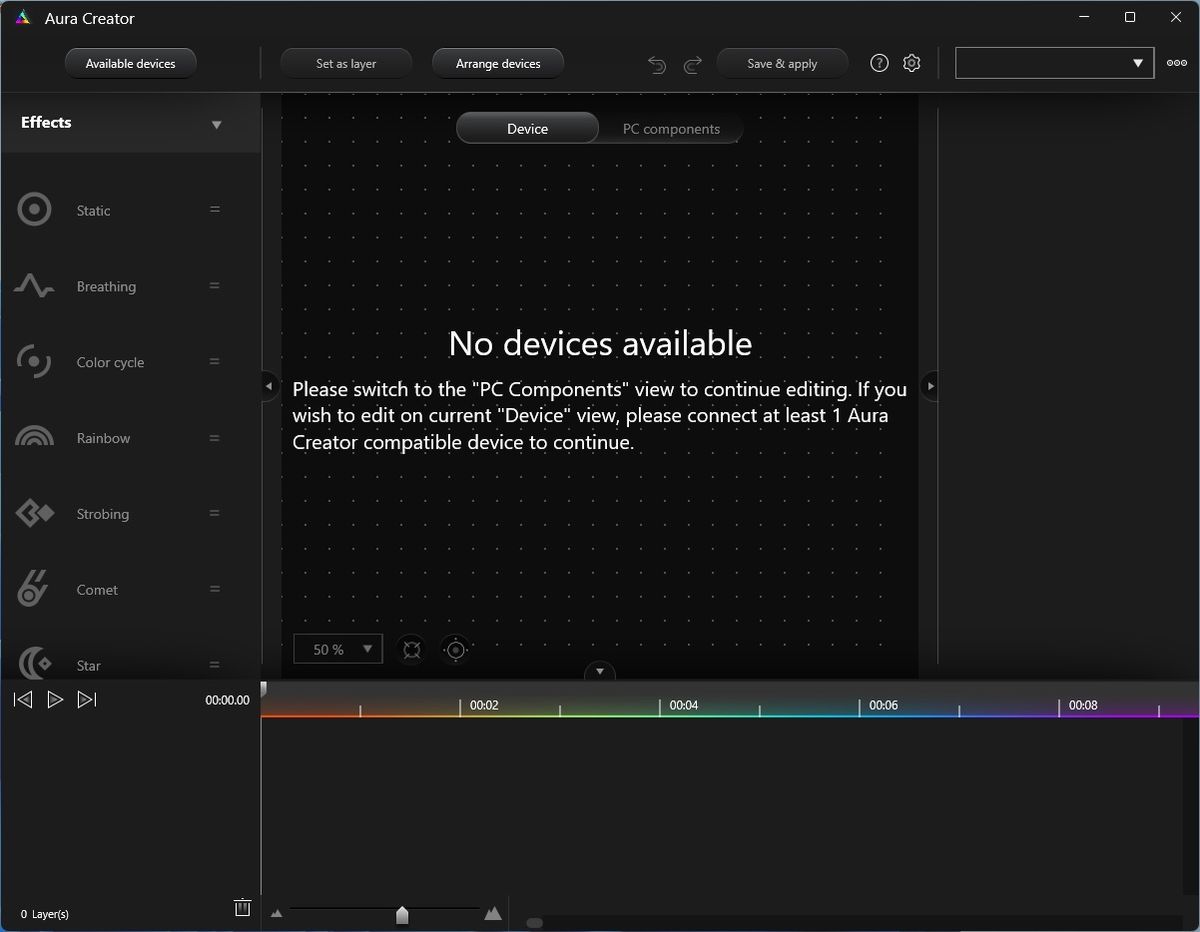Select the Static effect icon

point(34,210)
